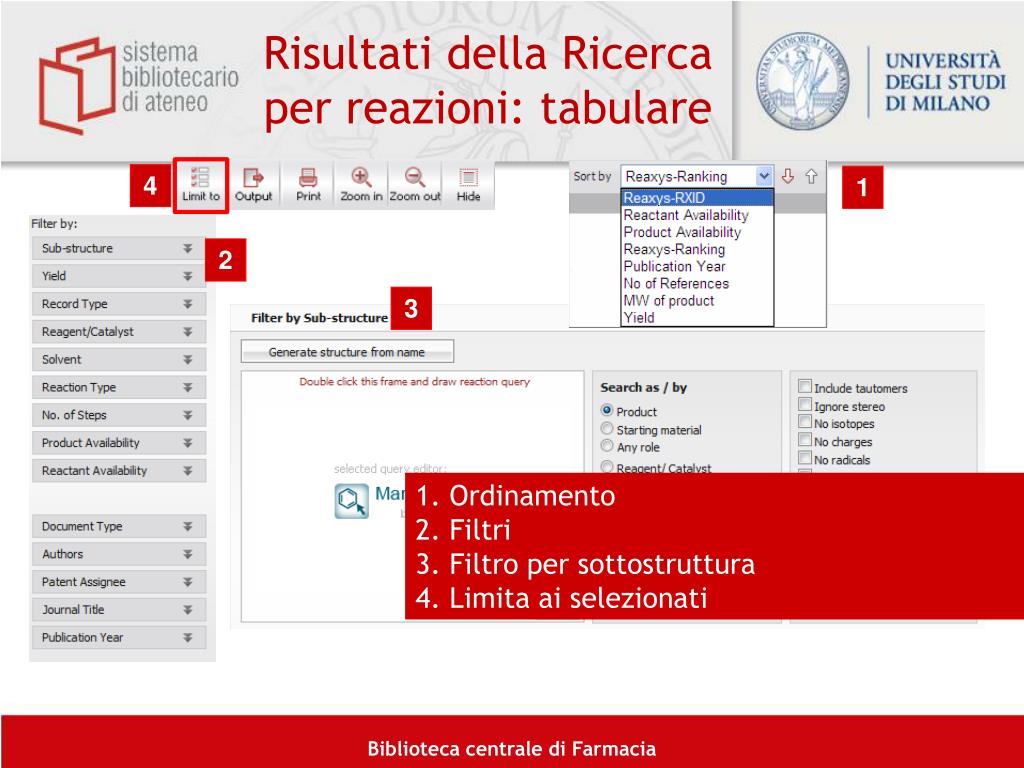Choose Reaxys-Ranking in the dropdown list
This screenshot has height=768, width=1024.
697,249
